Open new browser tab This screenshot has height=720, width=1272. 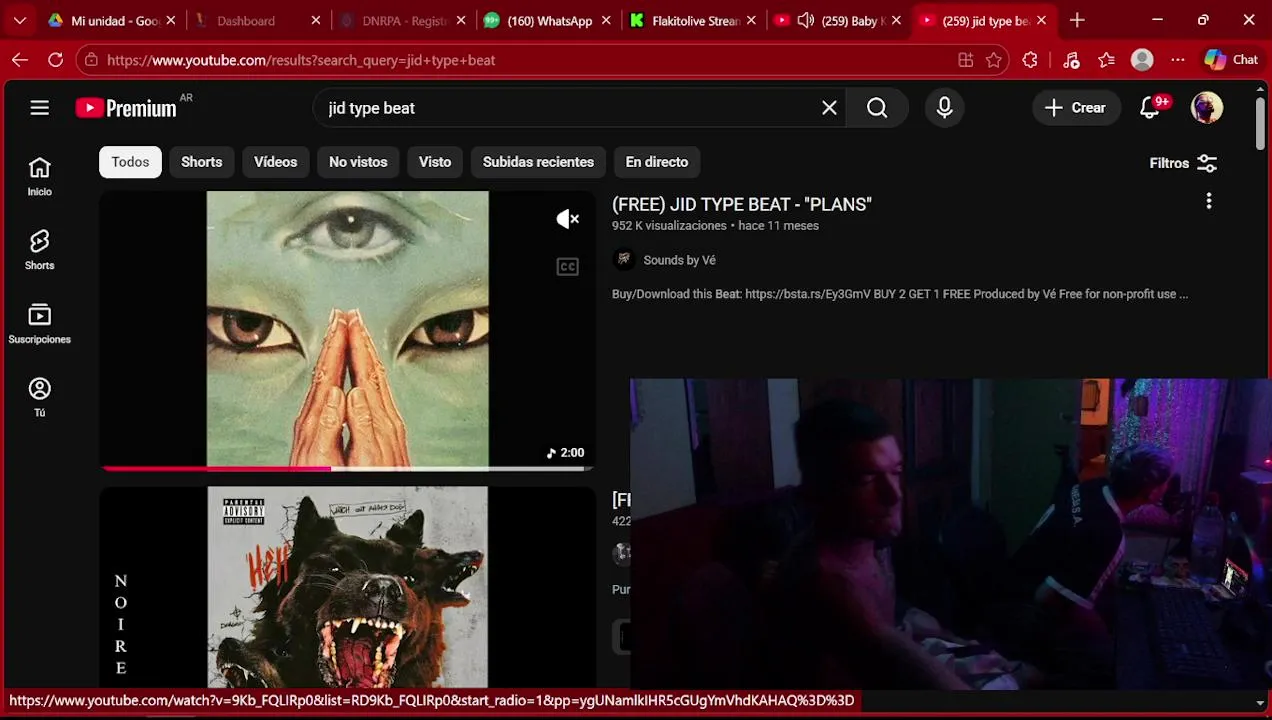click(1077, 20)
